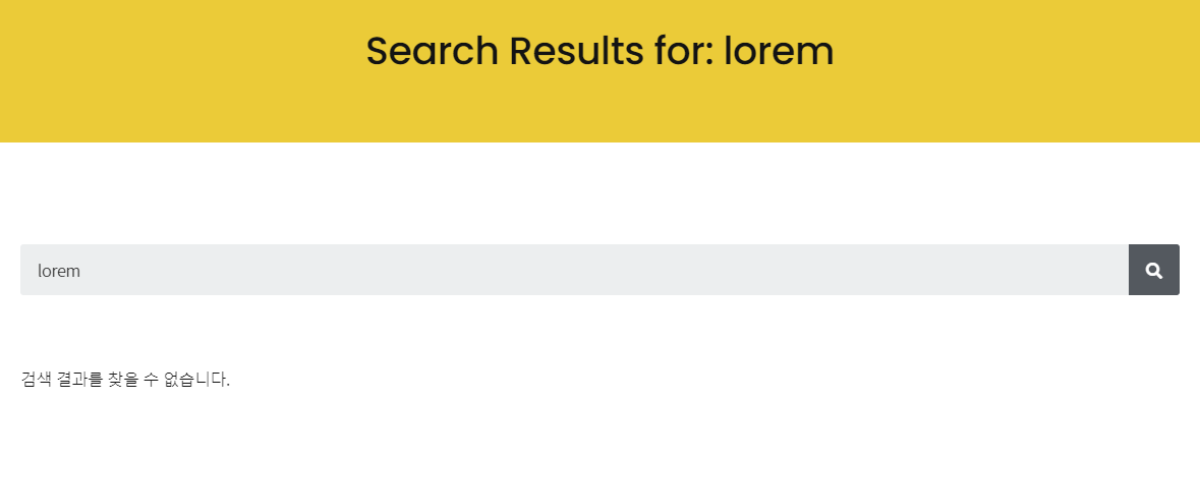
Task: Run the 'lorem' search again via the magnifier icon
Action: tap(1154, 270)
